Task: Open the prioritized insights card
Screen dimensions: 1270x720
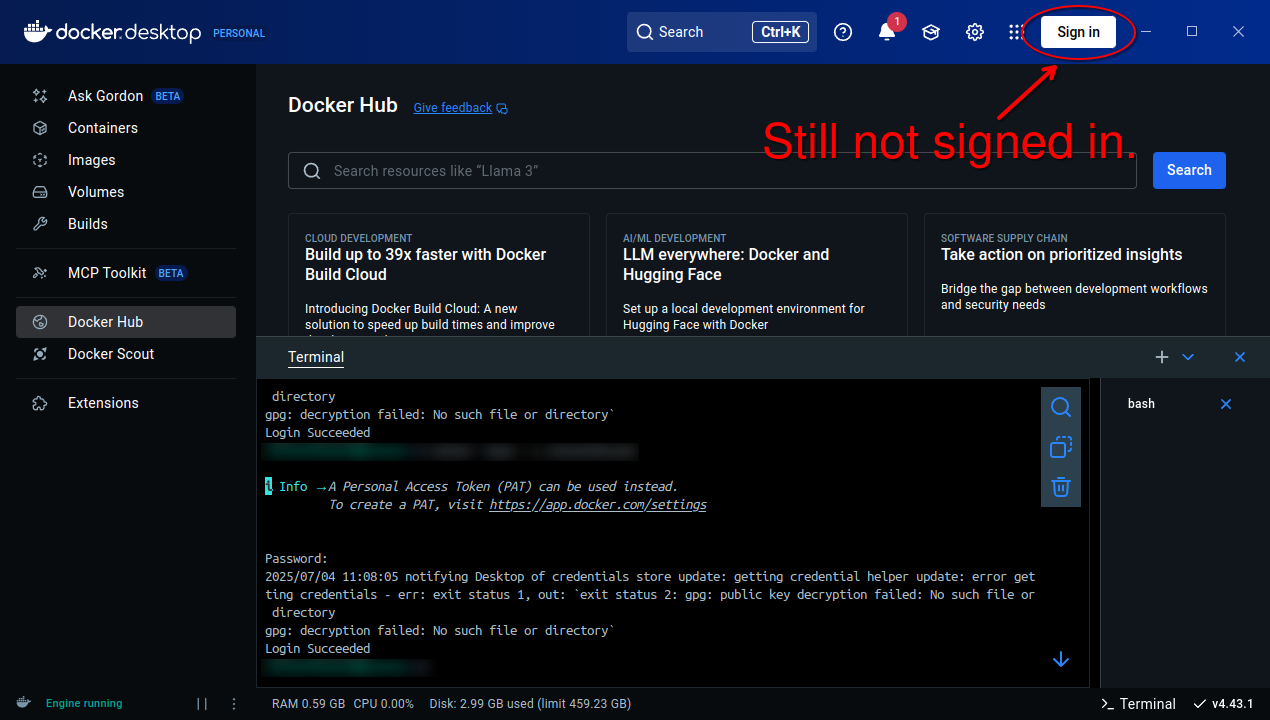Action: click(1075, 274)
